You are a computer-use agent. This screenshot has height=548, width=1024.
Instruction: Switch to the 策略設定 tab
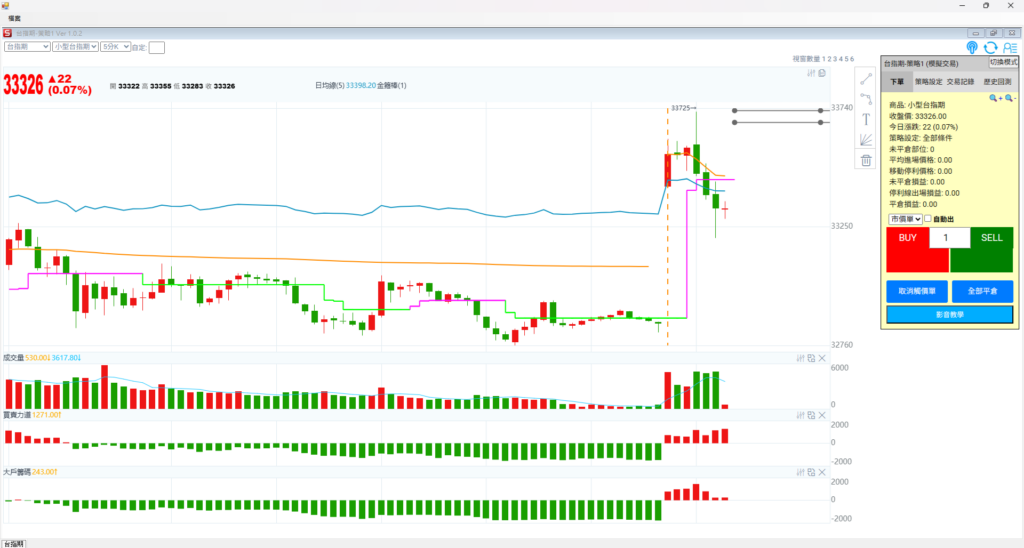pos(929,81)
